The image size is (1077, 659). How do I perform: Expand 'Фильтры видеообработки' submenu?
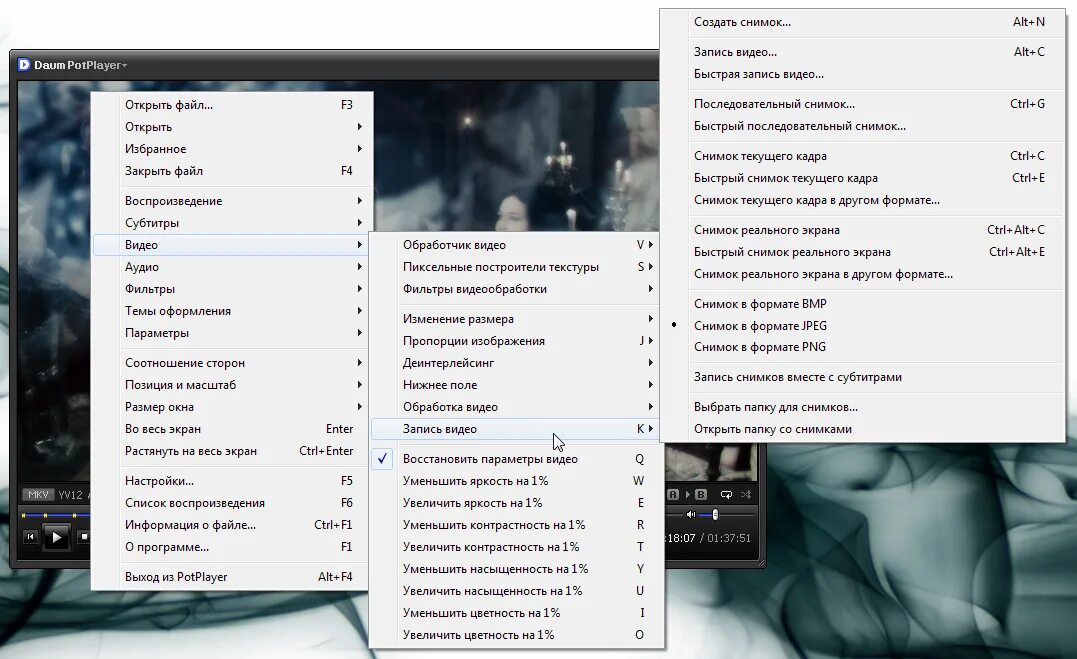coord(514,289)
